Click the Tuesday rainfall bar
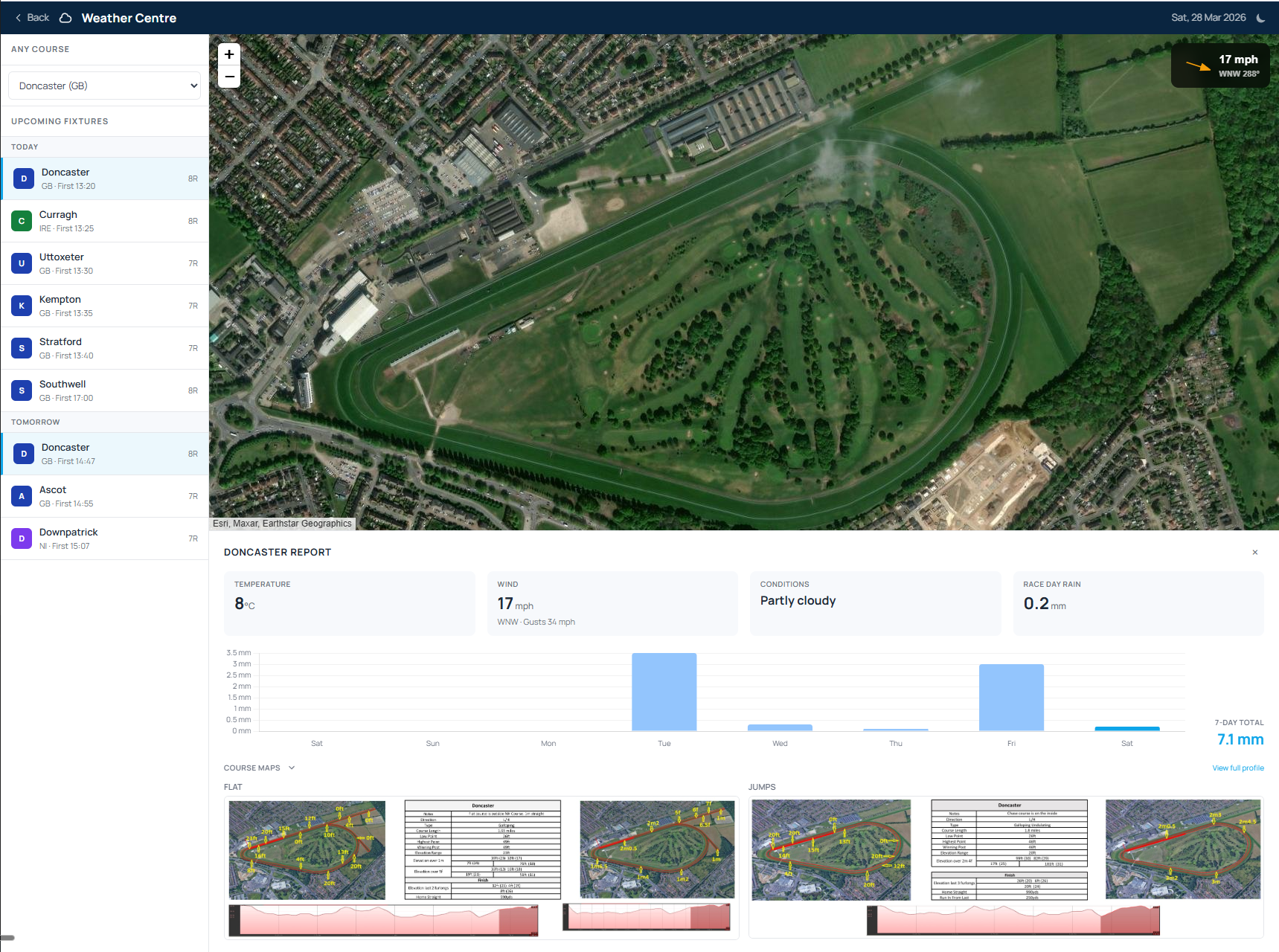 (x=664, y=692)
